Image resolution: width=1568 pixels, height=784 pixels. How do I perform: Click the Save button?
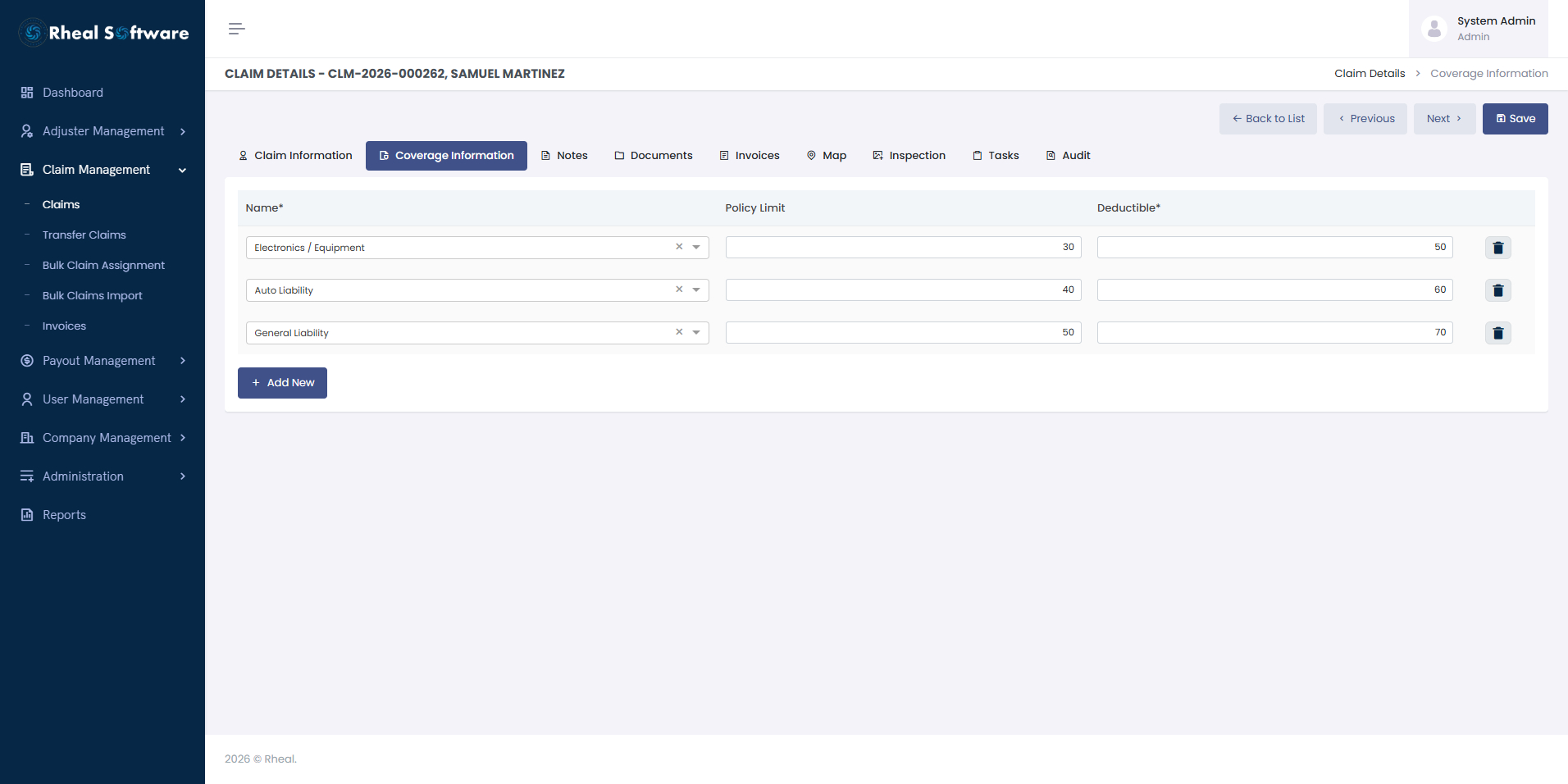click(1515, 119)
